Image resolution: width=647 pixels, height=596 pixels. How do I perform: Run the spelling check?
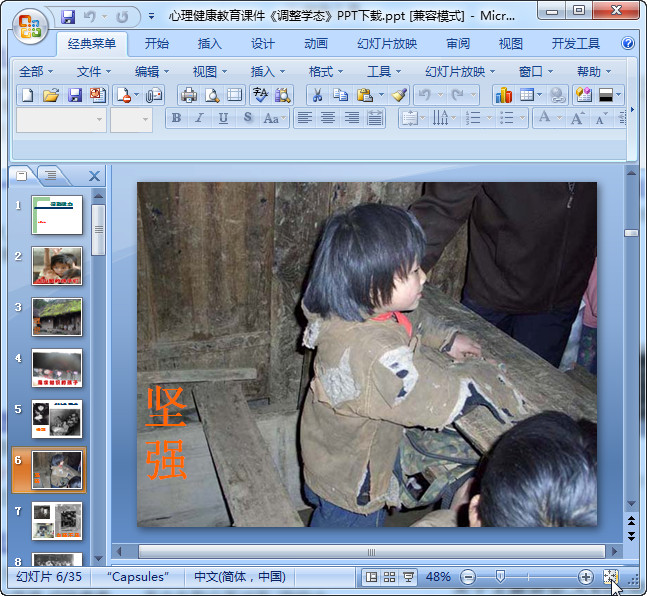260,95
